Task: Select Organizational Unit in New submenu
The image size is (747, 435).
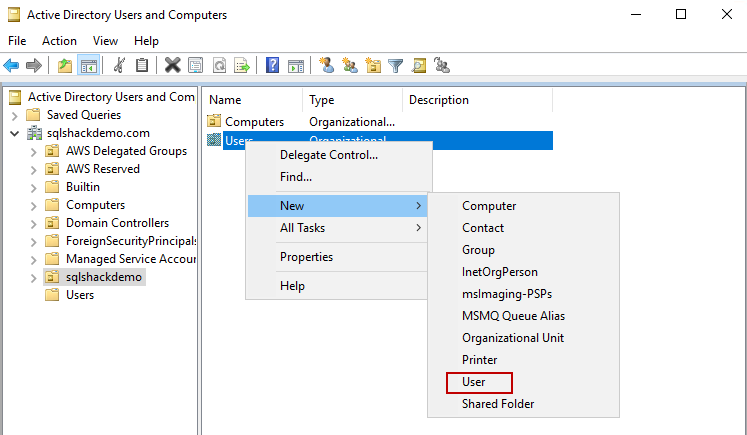Action: click(x=512, y=338)
